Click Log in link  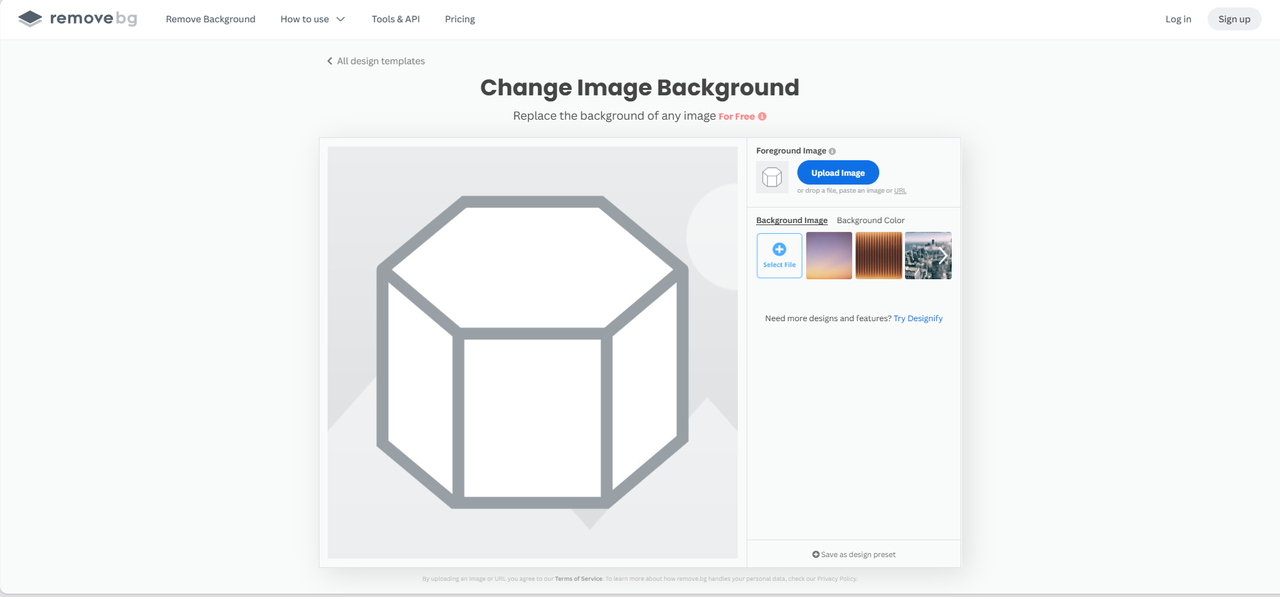(x=1178, y=19)
